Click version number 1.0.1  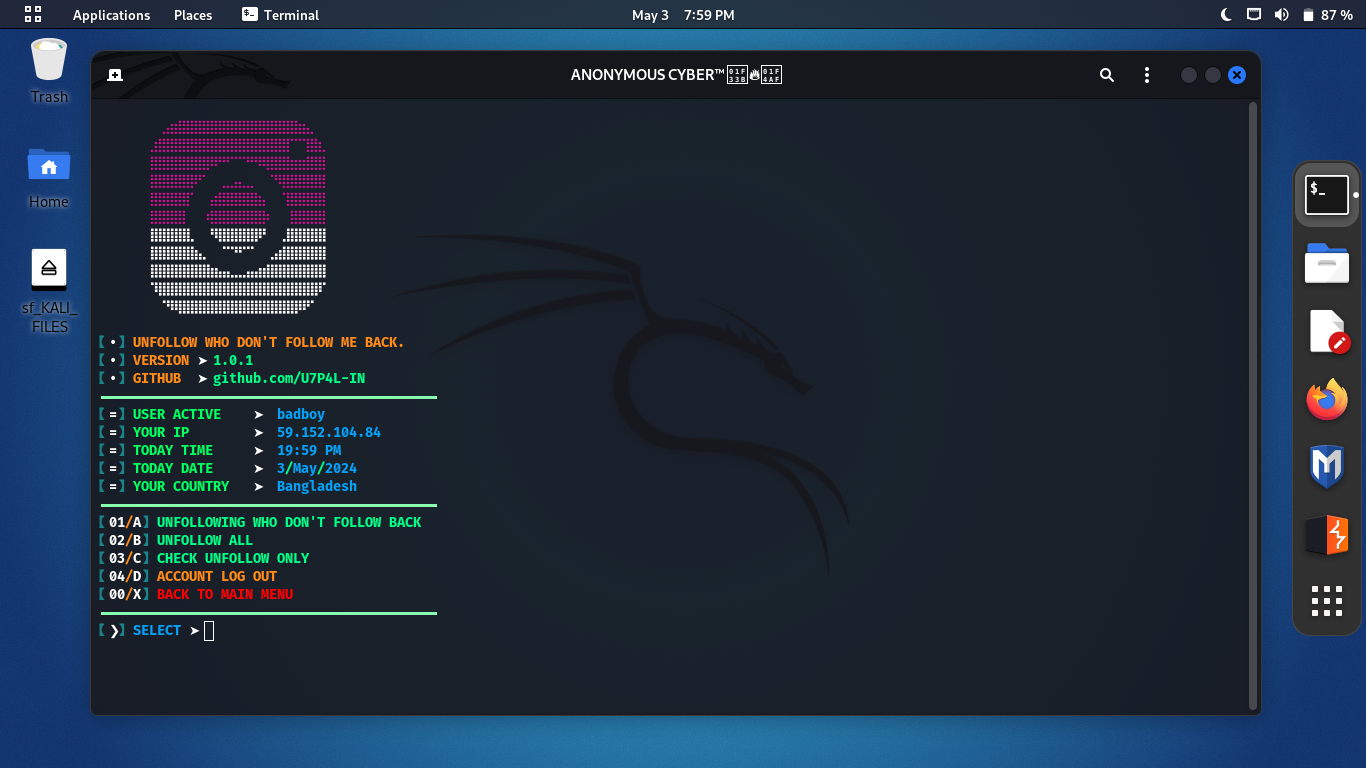(x=233, y=360)
